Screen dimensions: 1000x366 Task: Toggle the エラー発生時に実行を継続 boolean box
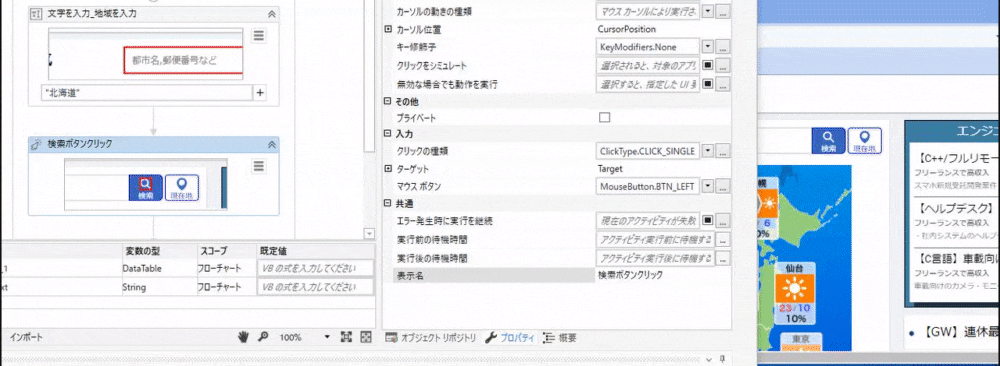[x=707, y=221]
